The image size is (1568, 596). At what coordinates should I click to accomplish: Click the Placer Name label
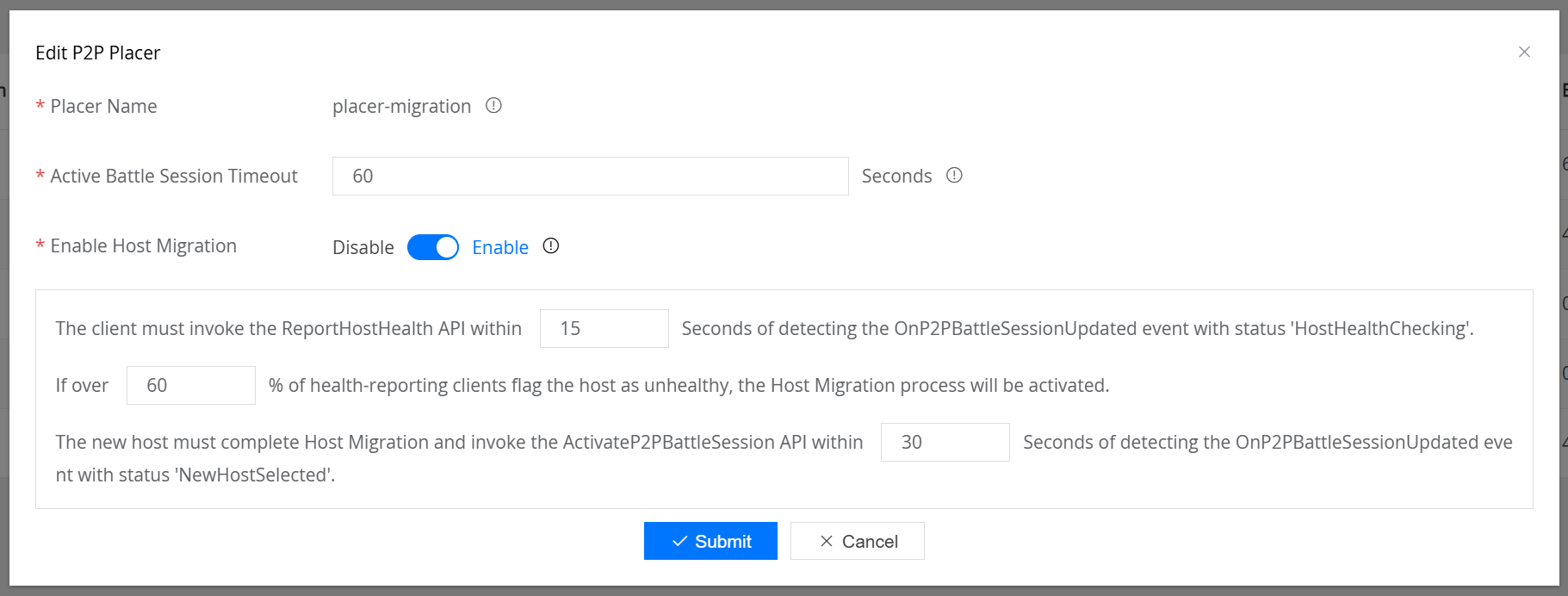coord(103,107)
